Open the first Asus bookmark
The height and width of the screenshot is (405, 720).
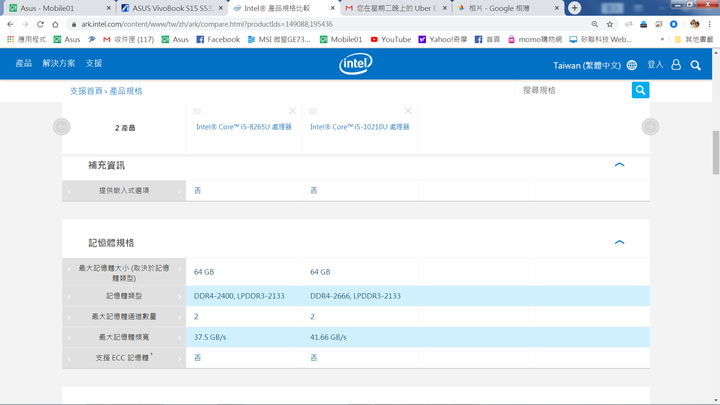(x=67, y=39)
